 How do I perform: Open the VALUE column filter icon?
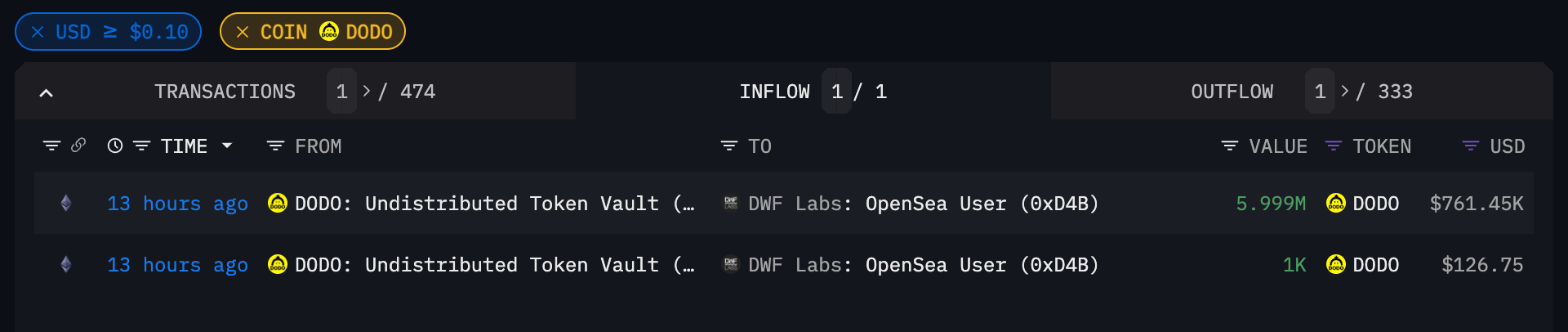coord(1229,146)
